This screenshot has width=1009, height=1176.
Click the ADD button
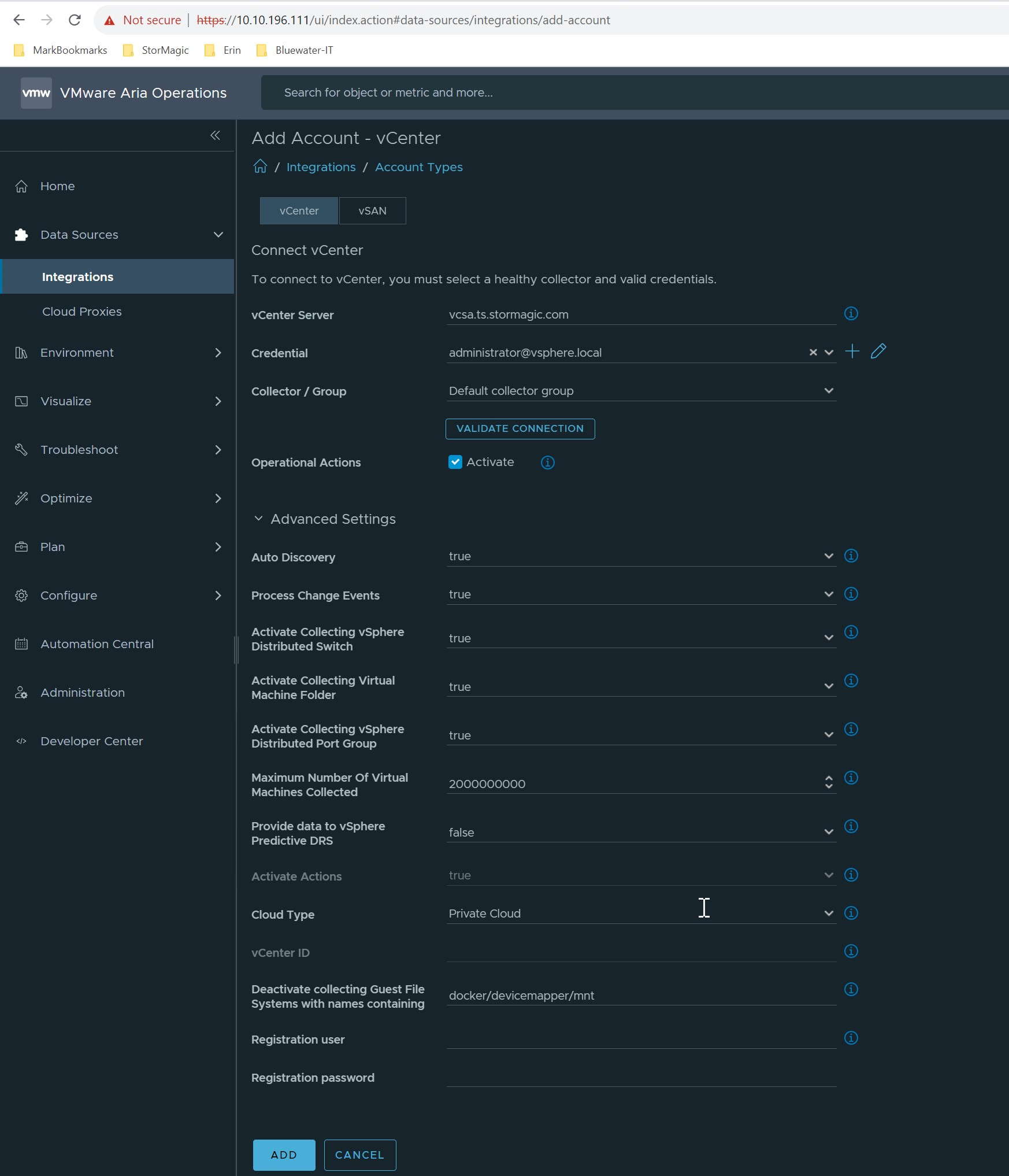pyautogui.click(x=284, y=1155)
